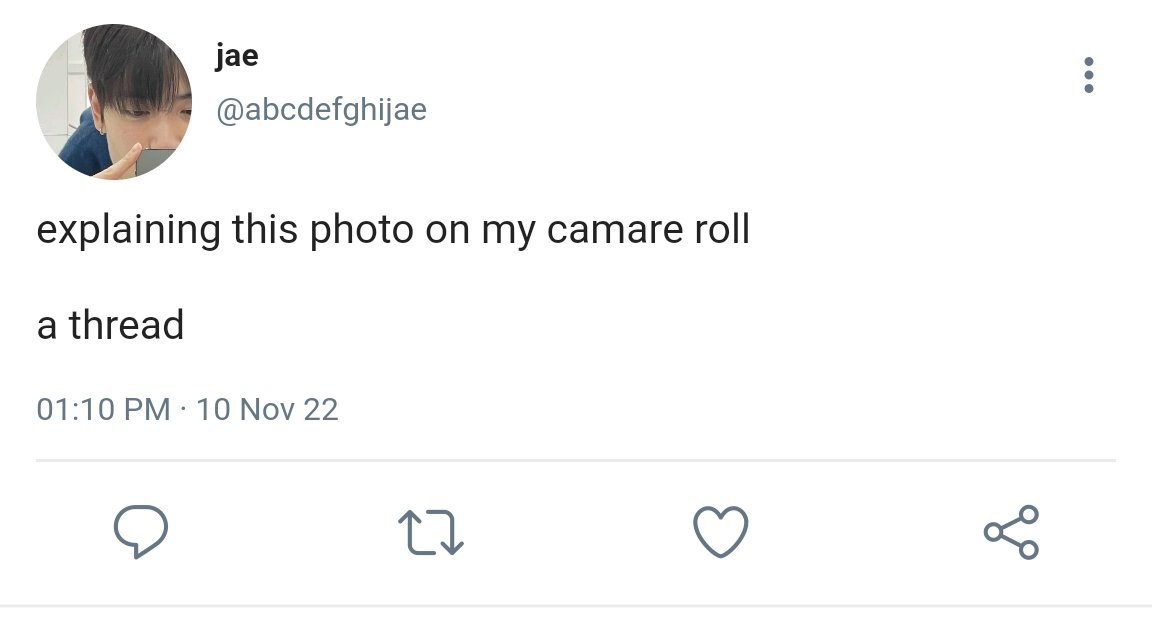Image resolution: width=1152 pixels, height=624 pixels.
Task: Open the three-dot more options menu
Action: [1089, 75]
